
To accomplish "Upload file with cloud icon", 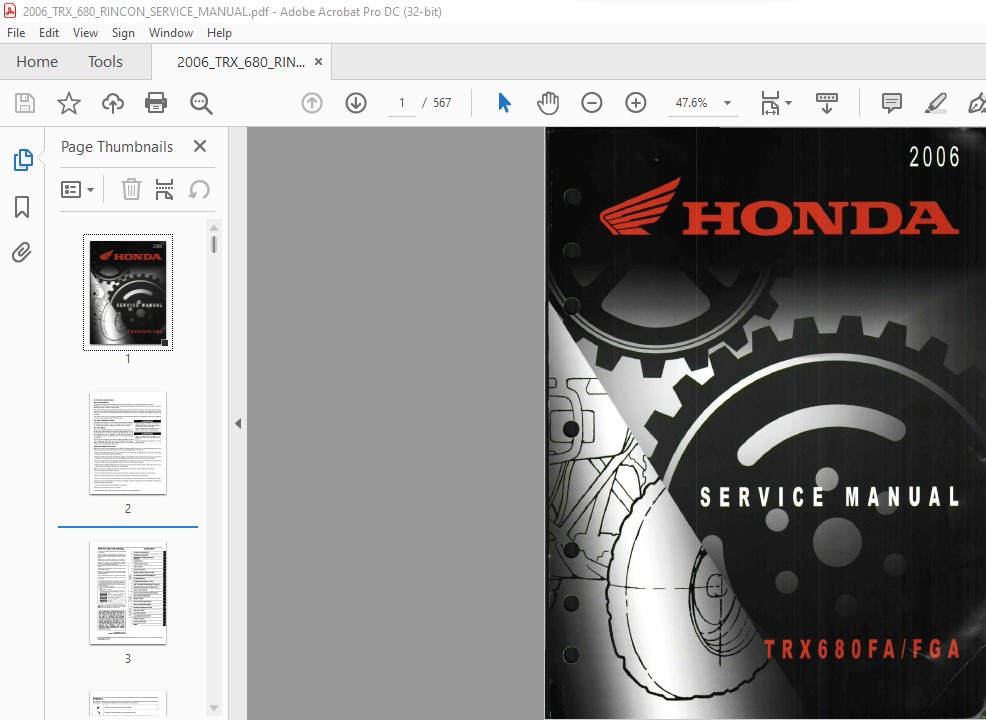I will pyautogui.click(x=113, y=102).
